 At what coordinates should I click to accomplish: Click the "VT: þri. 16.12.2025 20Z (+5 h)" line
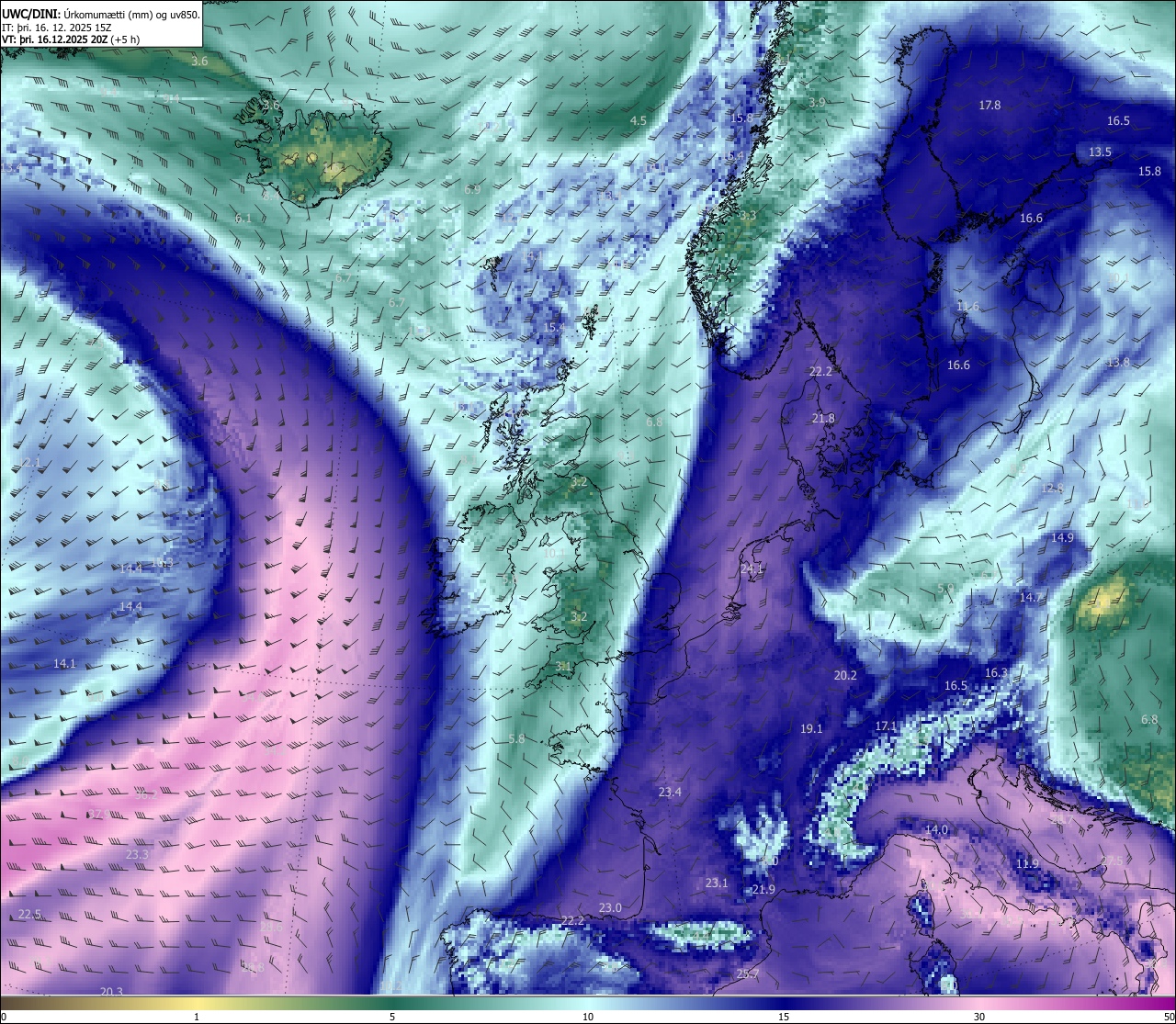pos(71,39)
